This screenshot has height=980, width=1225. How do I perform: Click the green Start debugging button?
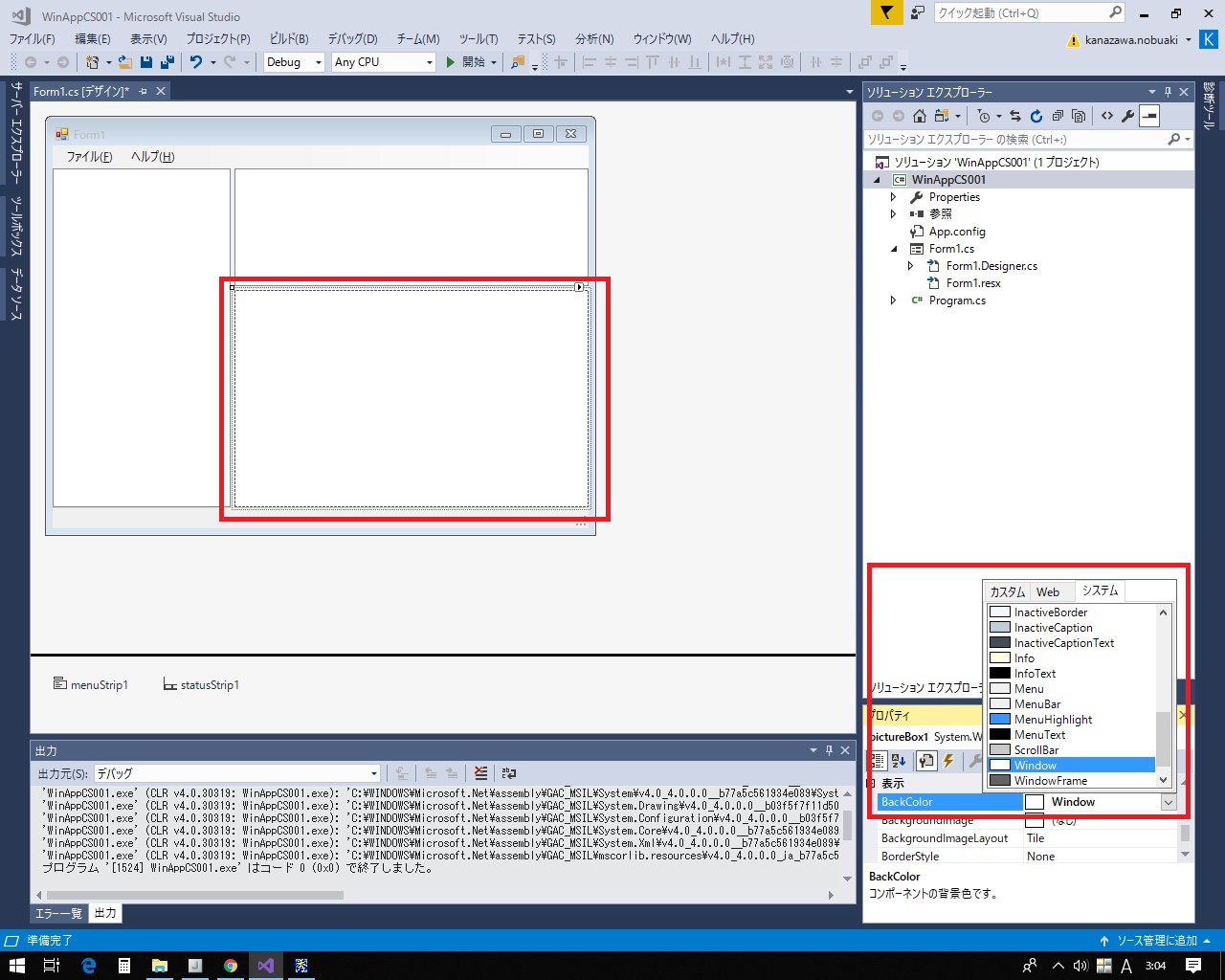450,62
